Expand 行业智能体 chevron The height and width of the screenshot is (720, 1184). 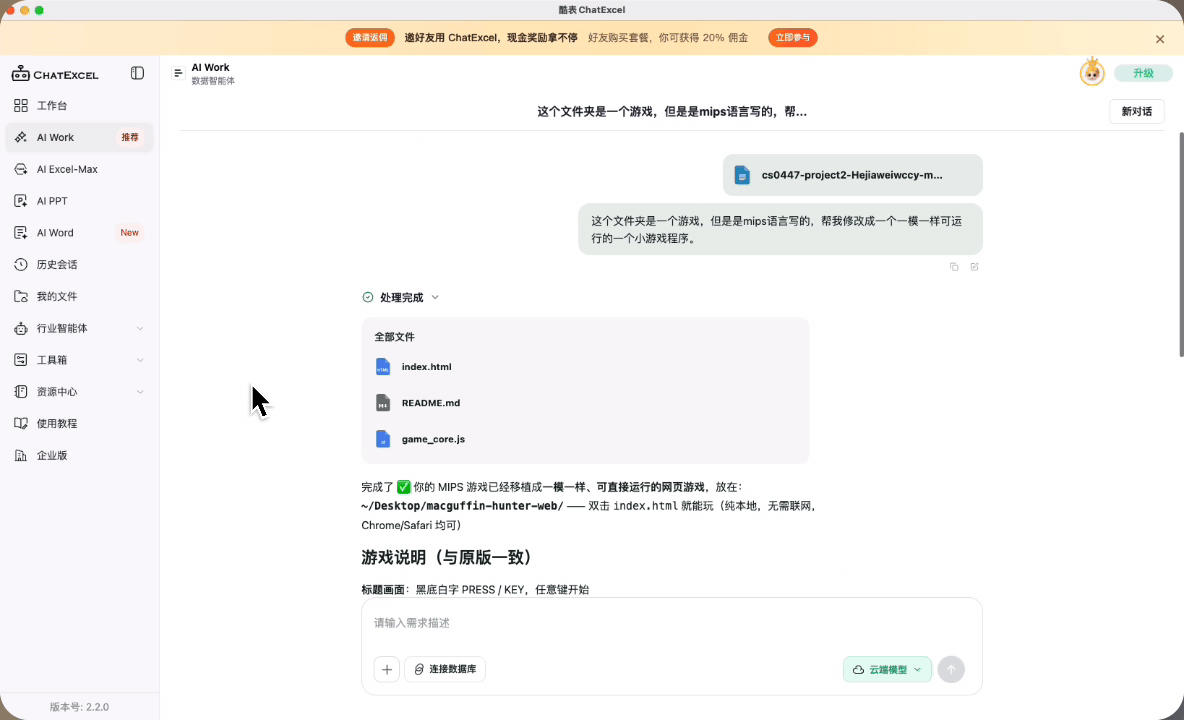click(140, 328)
